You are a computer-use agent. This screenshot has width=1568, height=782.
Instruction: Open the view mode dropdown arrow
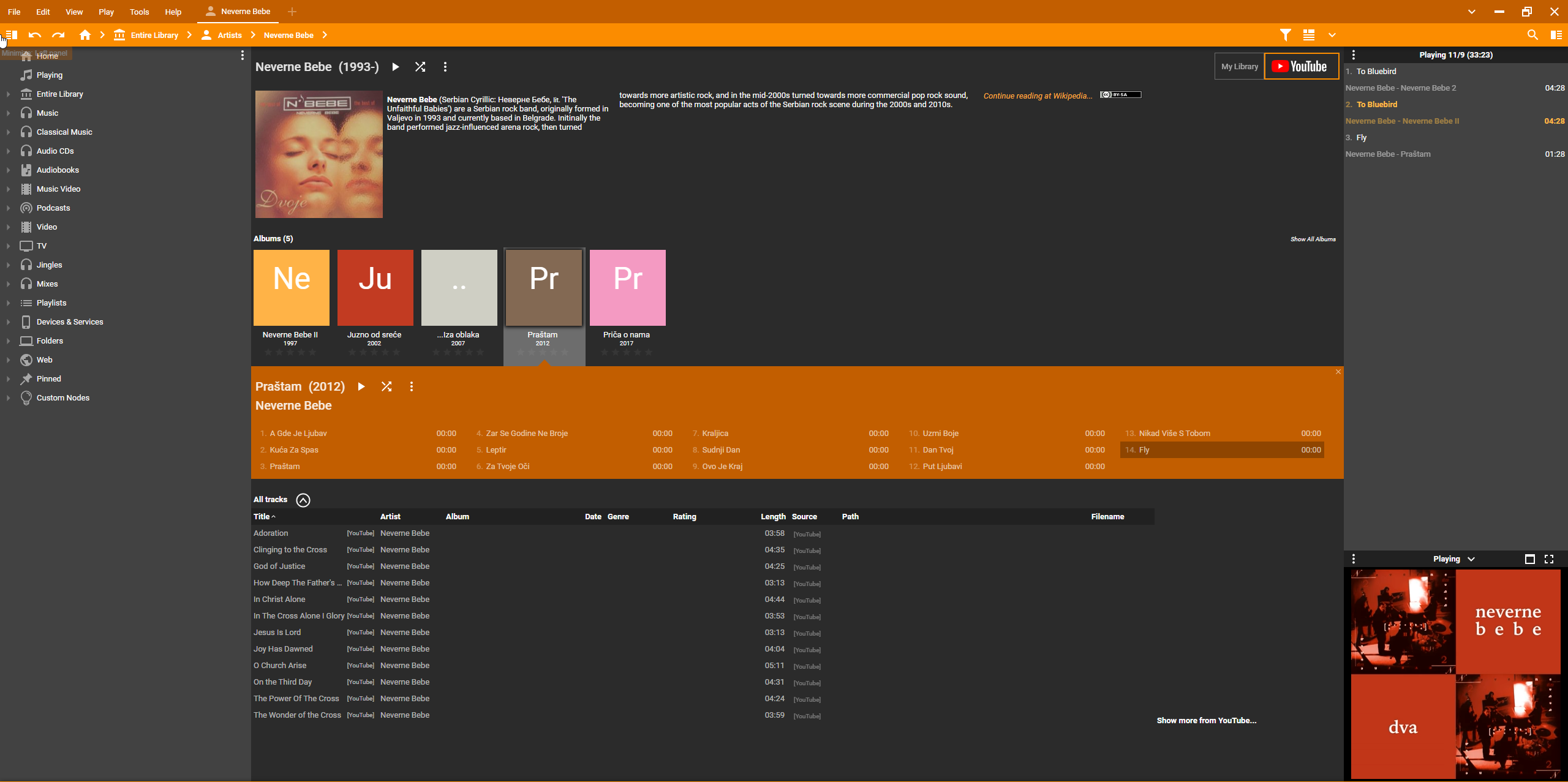(1332, 35)
